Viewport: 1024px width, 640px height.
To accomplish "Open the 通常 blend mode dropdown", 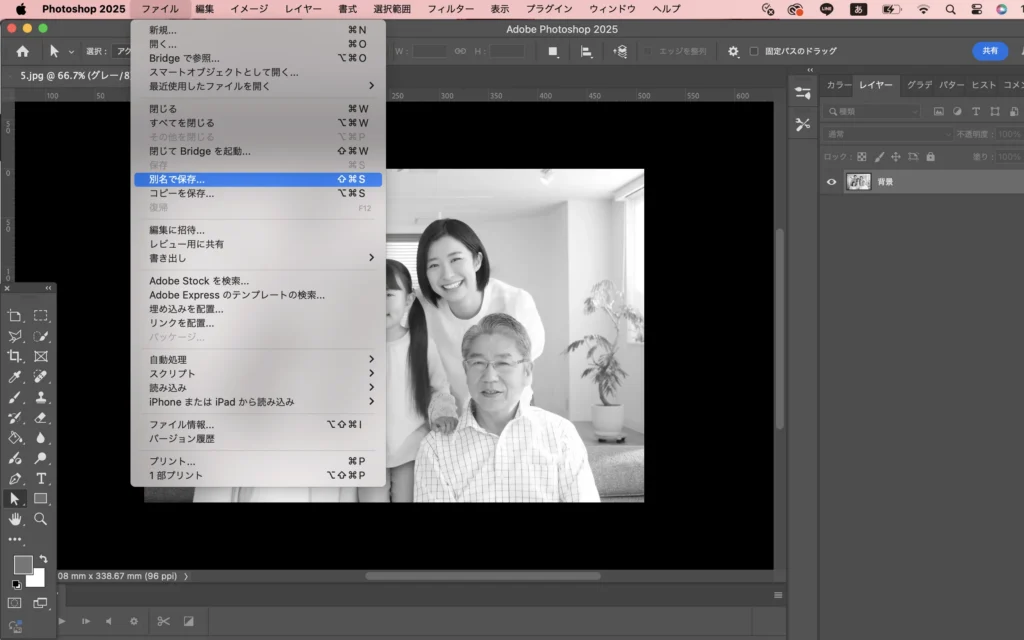I will pyautogui.click(x=888, y=134).
